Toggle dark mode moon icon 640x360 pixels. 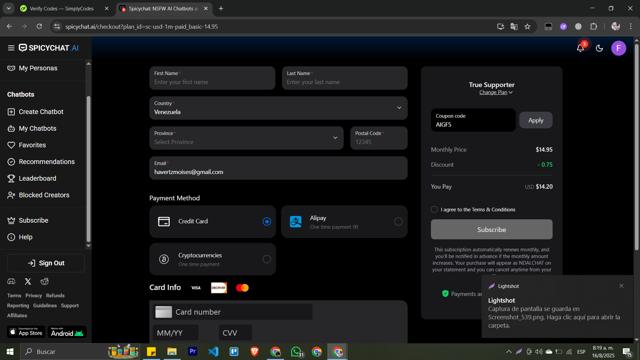[x=599, y=48]
